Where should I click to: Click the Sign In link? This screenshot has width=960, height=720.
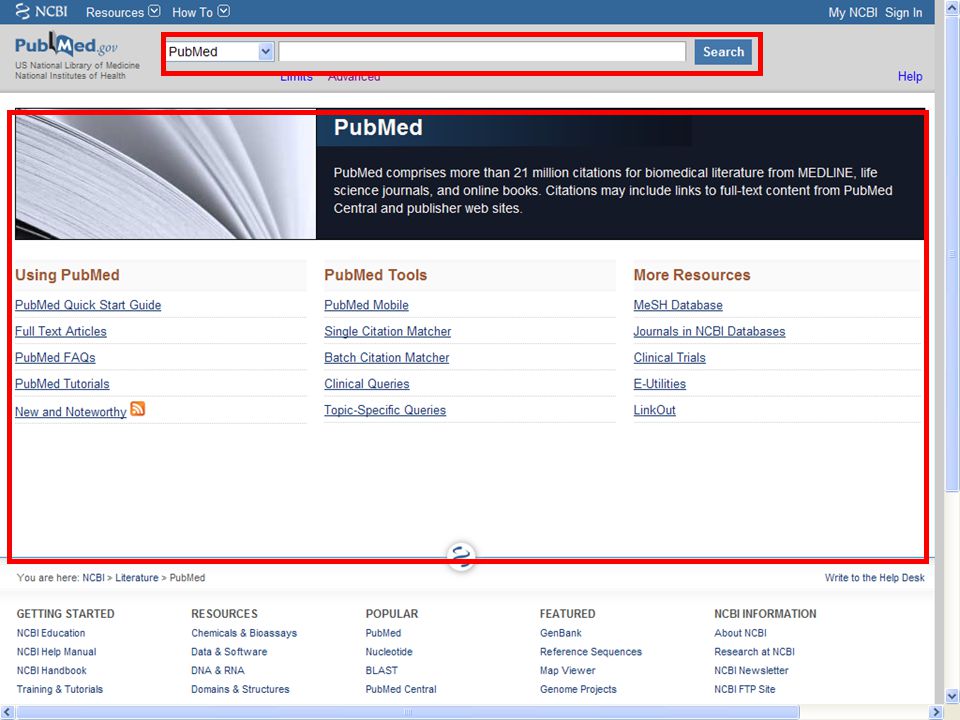903,12
